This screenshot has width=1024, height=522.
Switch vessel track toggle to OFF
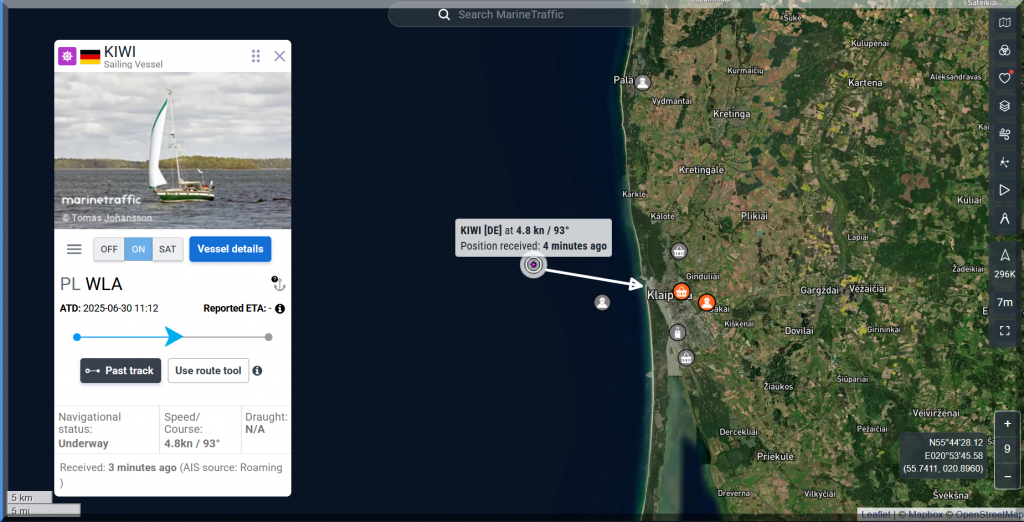pyautogui.click(x=109, y=249)
